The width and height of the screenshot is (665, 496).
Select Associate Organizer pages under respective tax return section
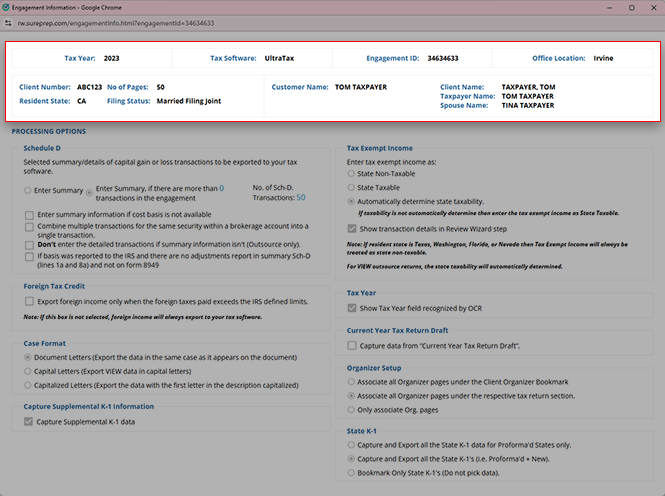pyautogui.click(x=351, y=396)
